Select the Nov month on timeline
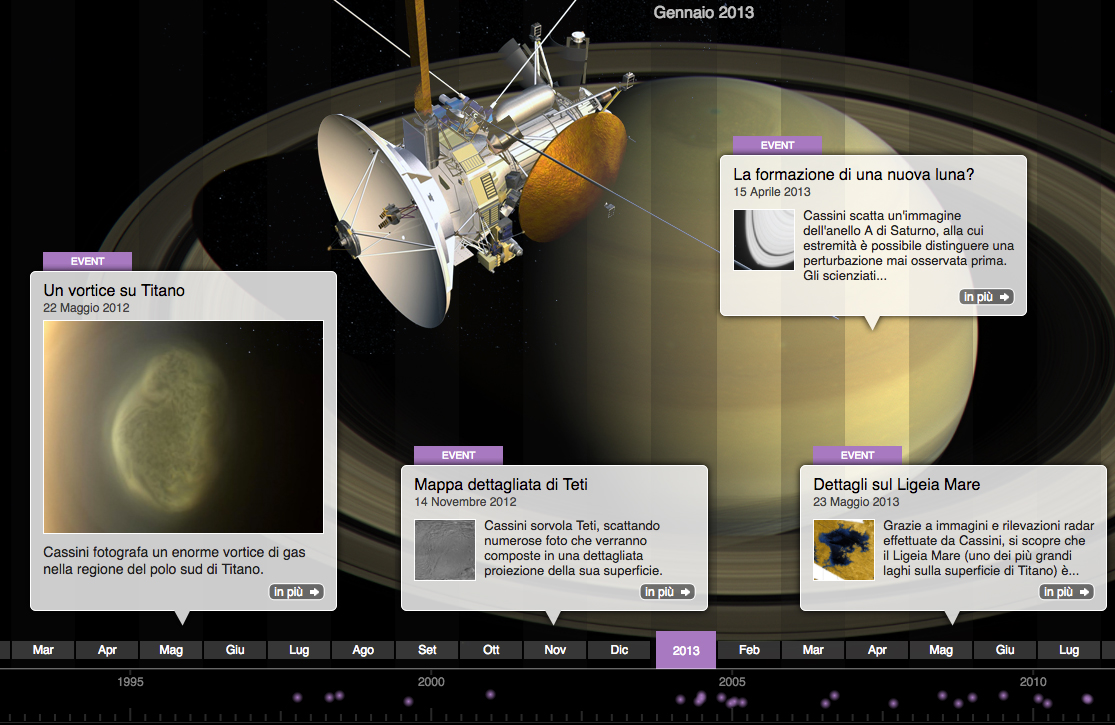 pyautogui.click(x=555, y=650)
